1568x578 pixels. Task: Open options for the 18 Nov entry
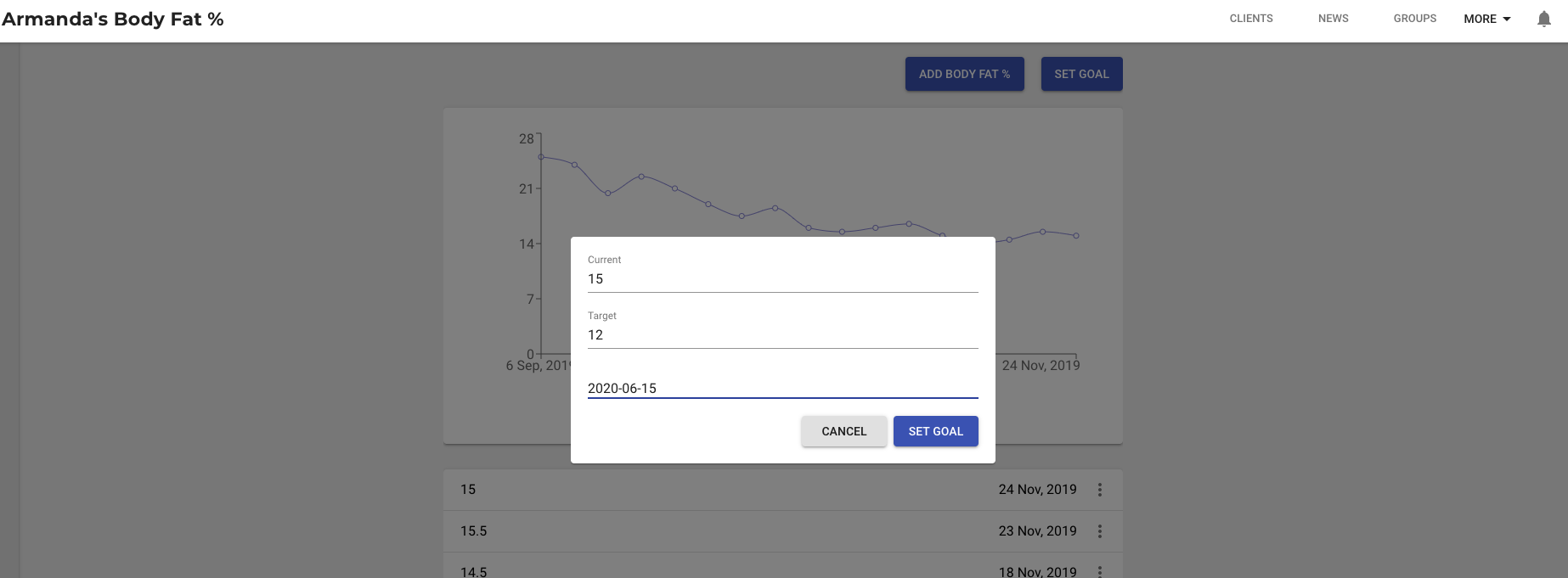point(1100,571)
